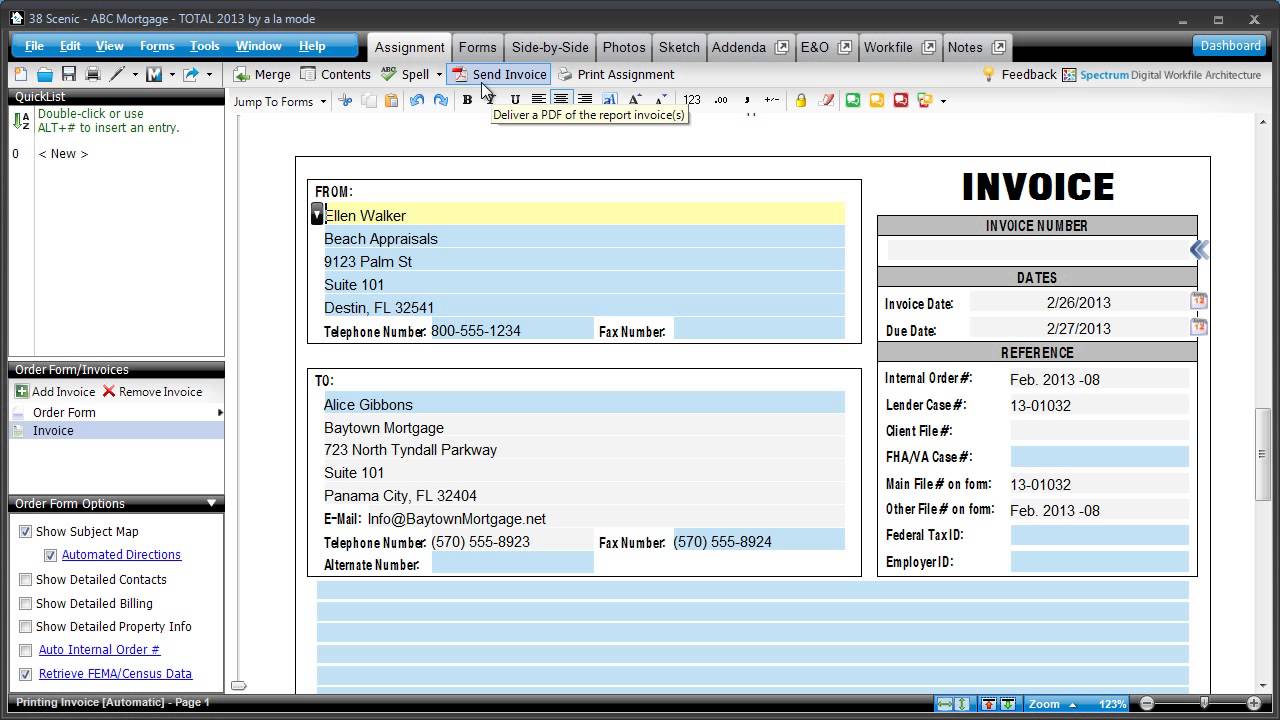Viewport: 1280px width, 720px height.
Task: Check Show Detailed Property Info
Action: click(x=26, y=627)
